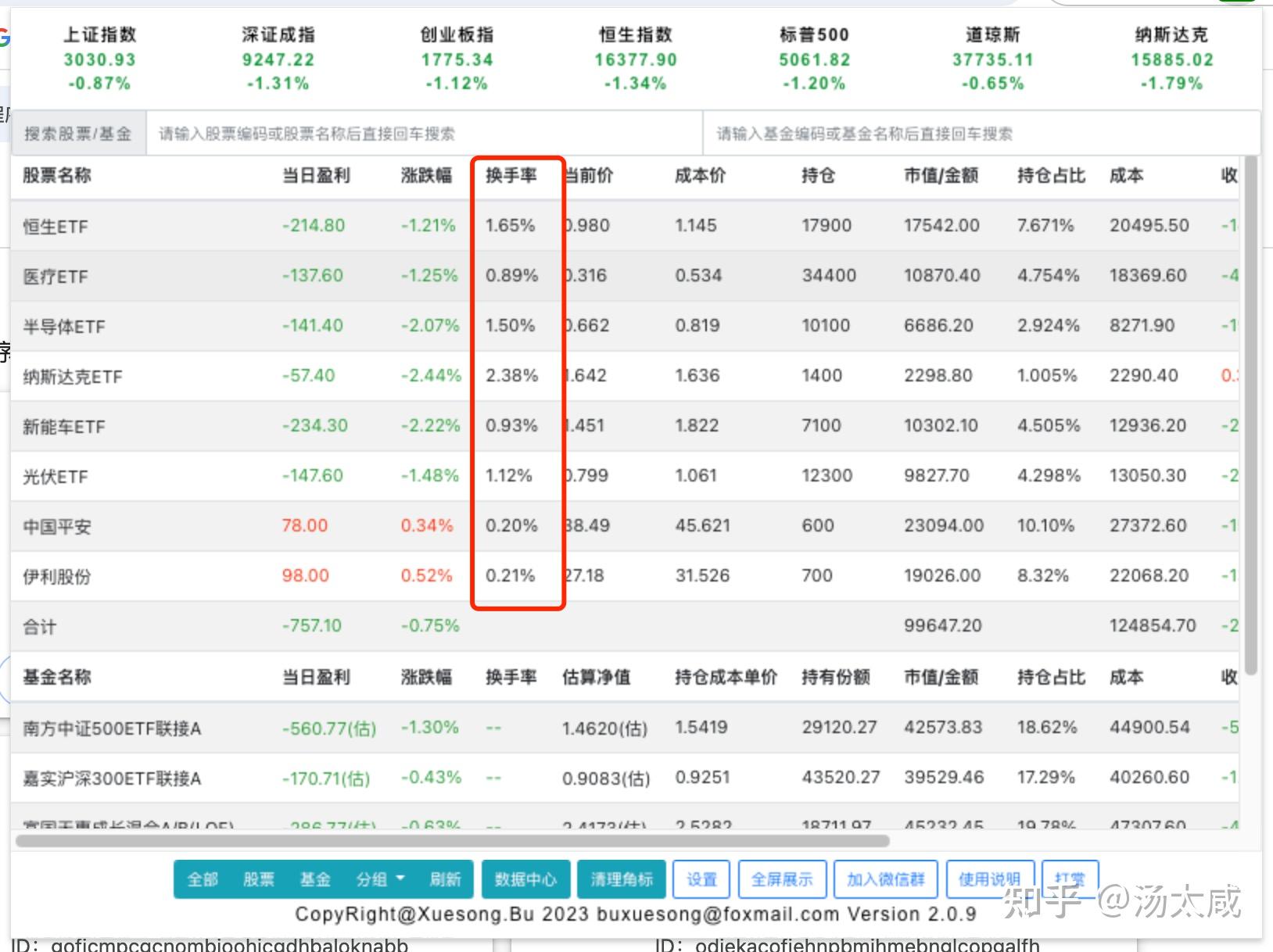This screenshot has width=1273, height=952.
Task: Click the 搜索股票/基金 label
Action: 78,134
